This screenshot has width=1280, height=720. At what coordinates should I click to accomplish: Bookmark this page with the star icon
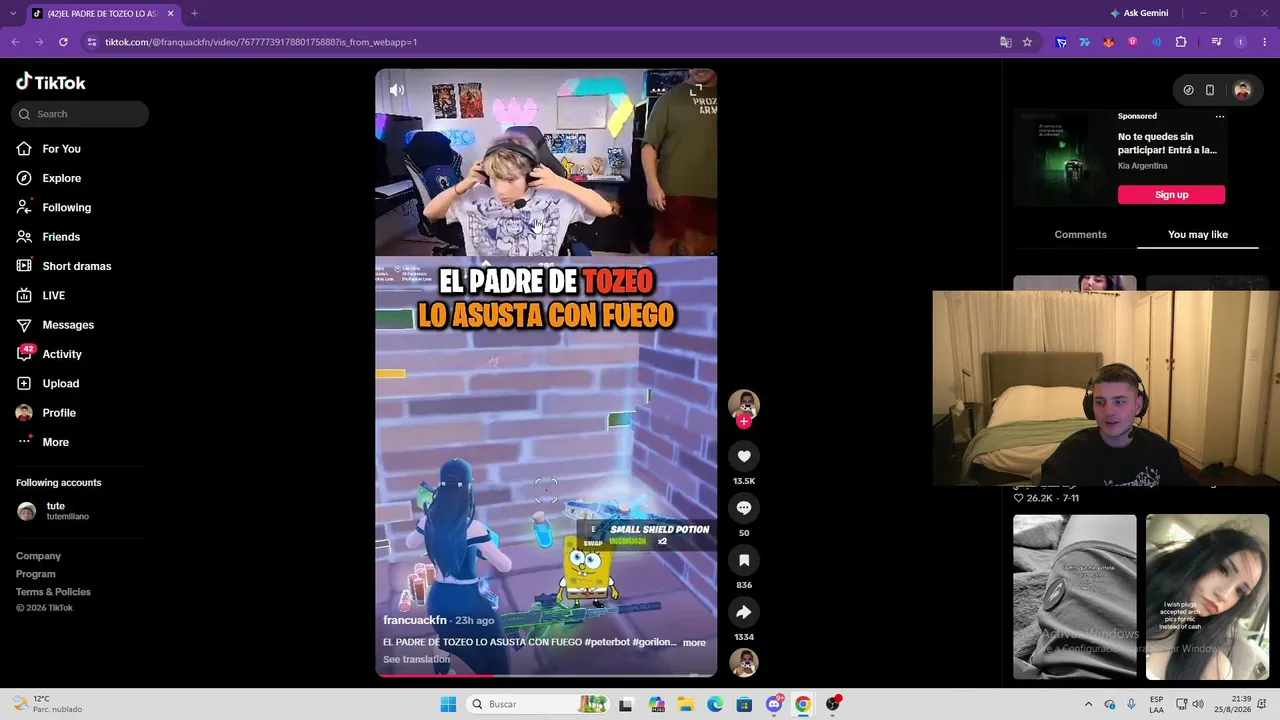(x=1027, y=42)
